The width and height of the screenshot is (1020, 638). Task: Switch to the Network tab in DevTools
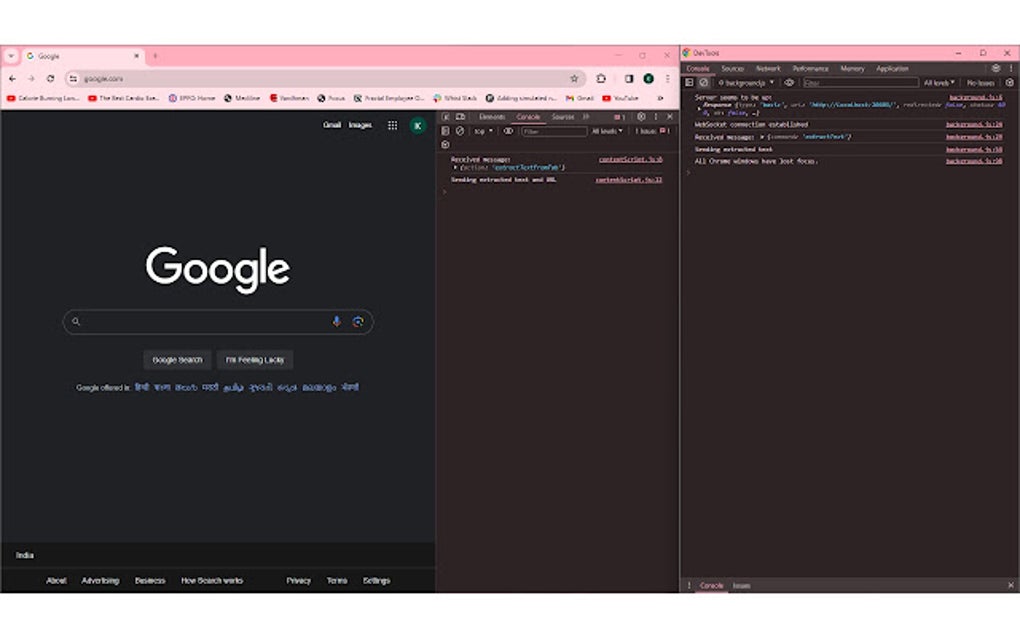tap(767, 68)
